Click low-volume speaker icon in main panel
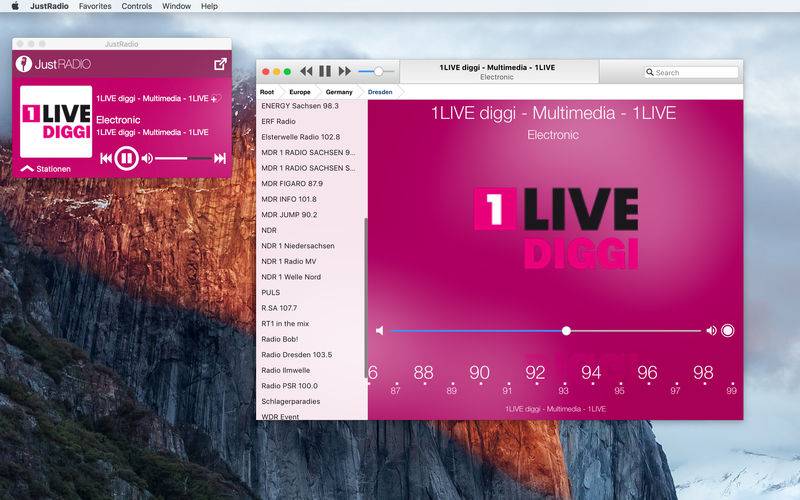The width and height of the screenshot is (800, 500). click(x=380, y=331)
